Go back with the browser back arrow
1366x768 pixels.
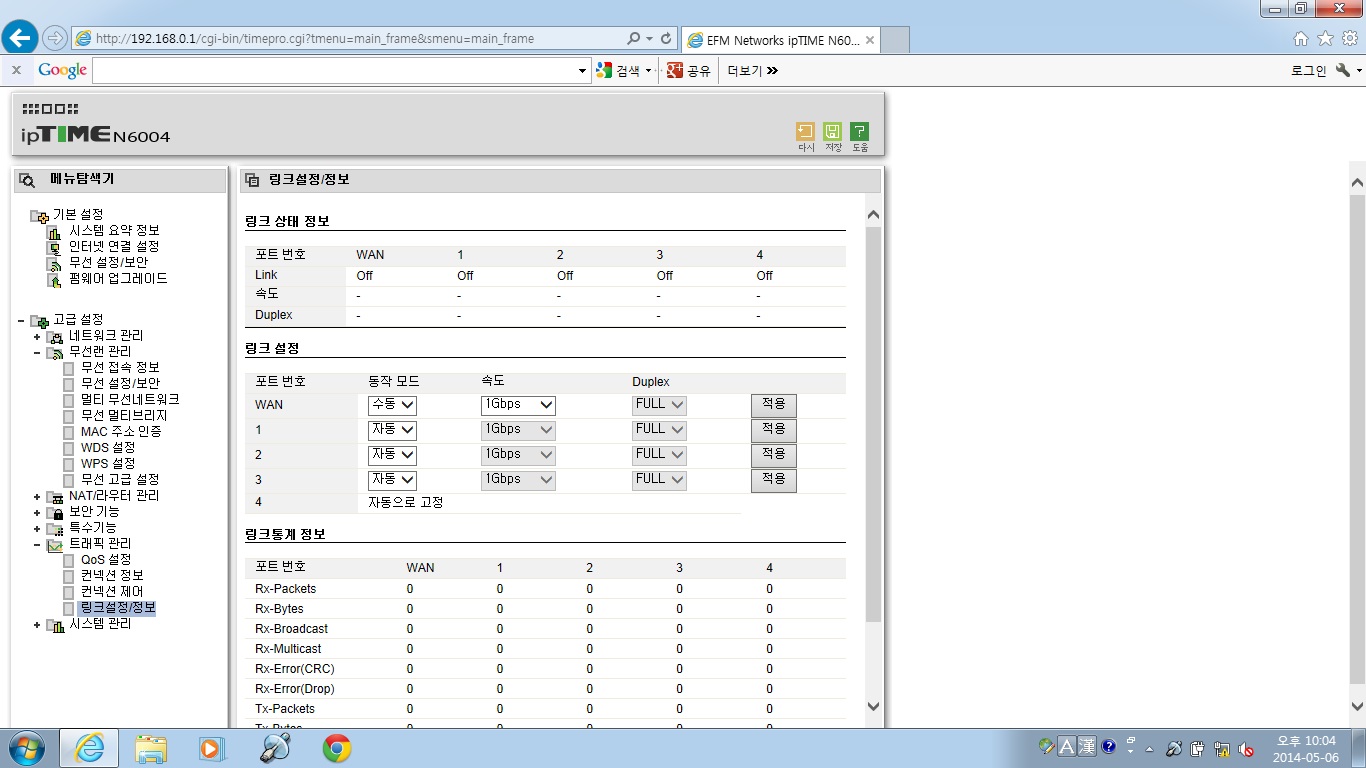(x=20, y=38)
